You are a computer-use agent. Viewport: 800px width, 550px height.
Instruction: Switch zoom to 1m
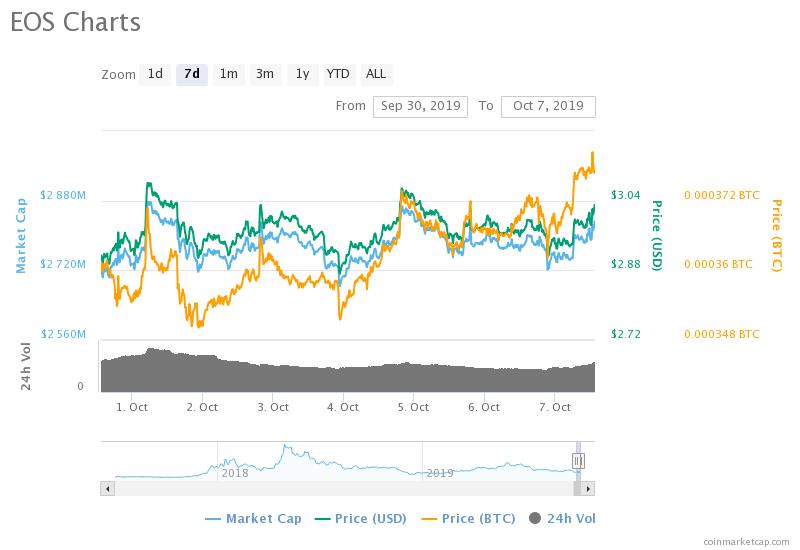[229, 74]
